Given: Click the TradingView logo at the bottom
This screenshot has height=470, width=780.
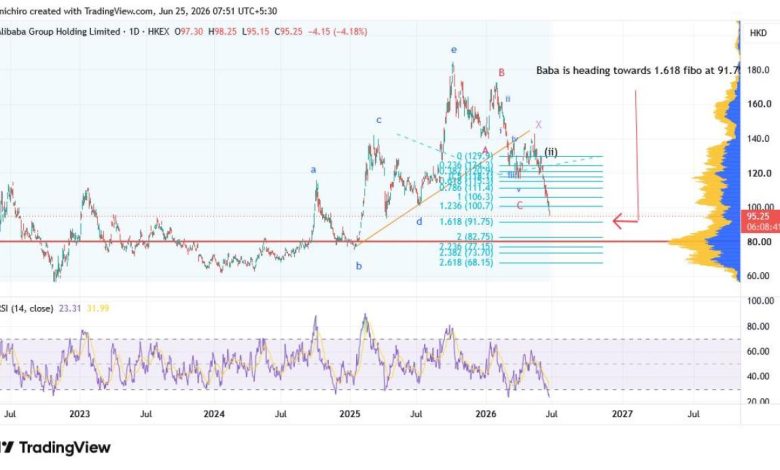Looking at the screenshot, I should (x=55, y=448).
